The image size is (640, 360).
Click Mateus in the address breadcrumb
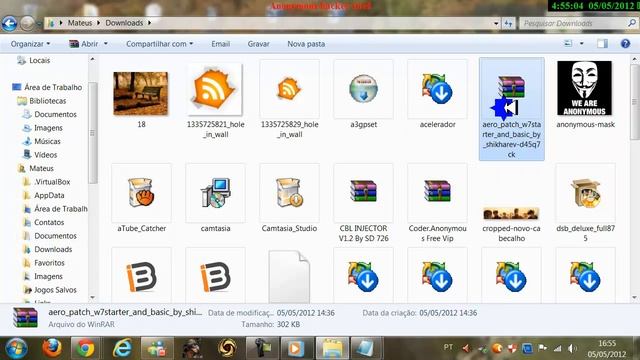point(80,23)
